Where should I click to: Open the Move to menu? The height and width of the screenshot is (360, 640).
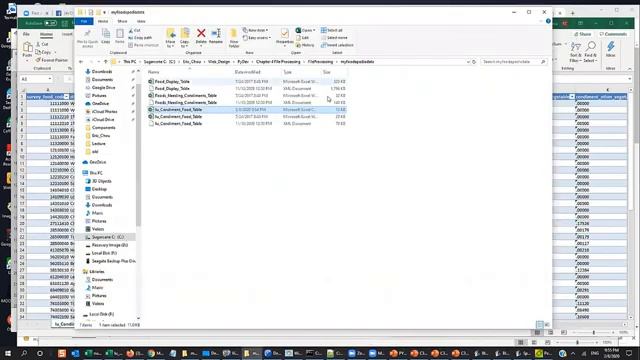171,38
